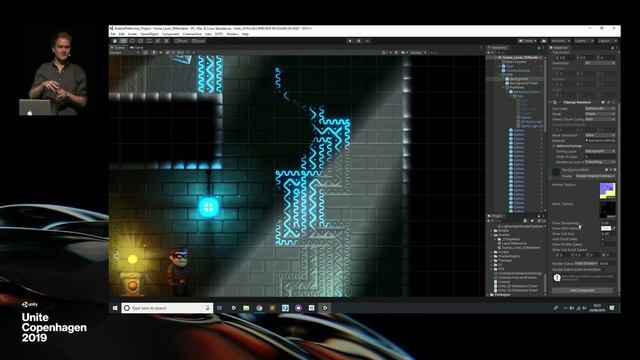This screenshot has width=640, height=360.
Task: Select the Scale tool in Unity toolbar
Action: tap(140, 41)
